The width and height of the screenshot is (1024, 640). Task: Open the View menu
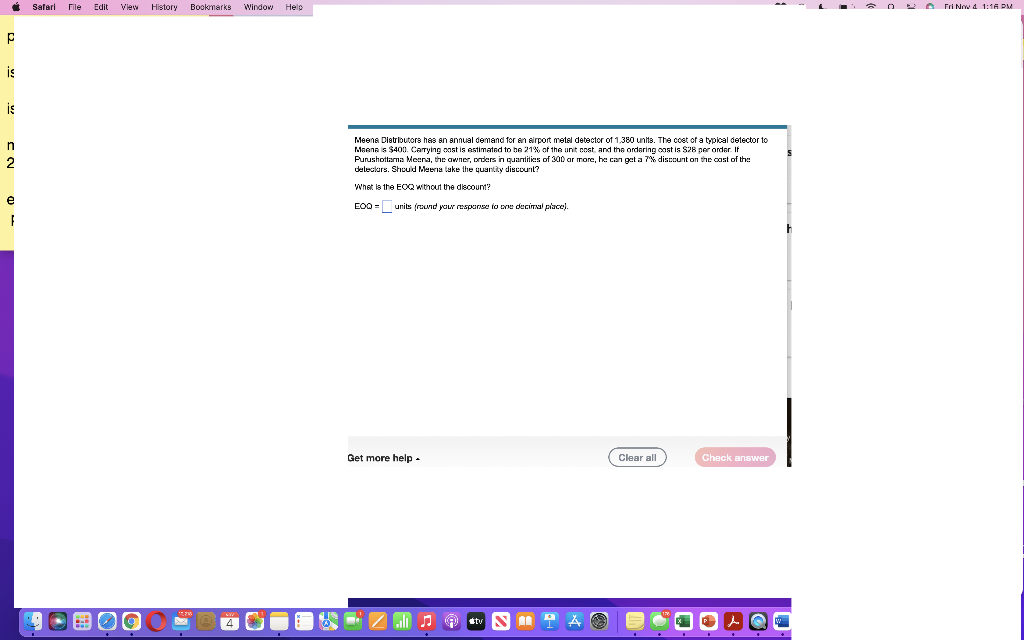[129, 7]
